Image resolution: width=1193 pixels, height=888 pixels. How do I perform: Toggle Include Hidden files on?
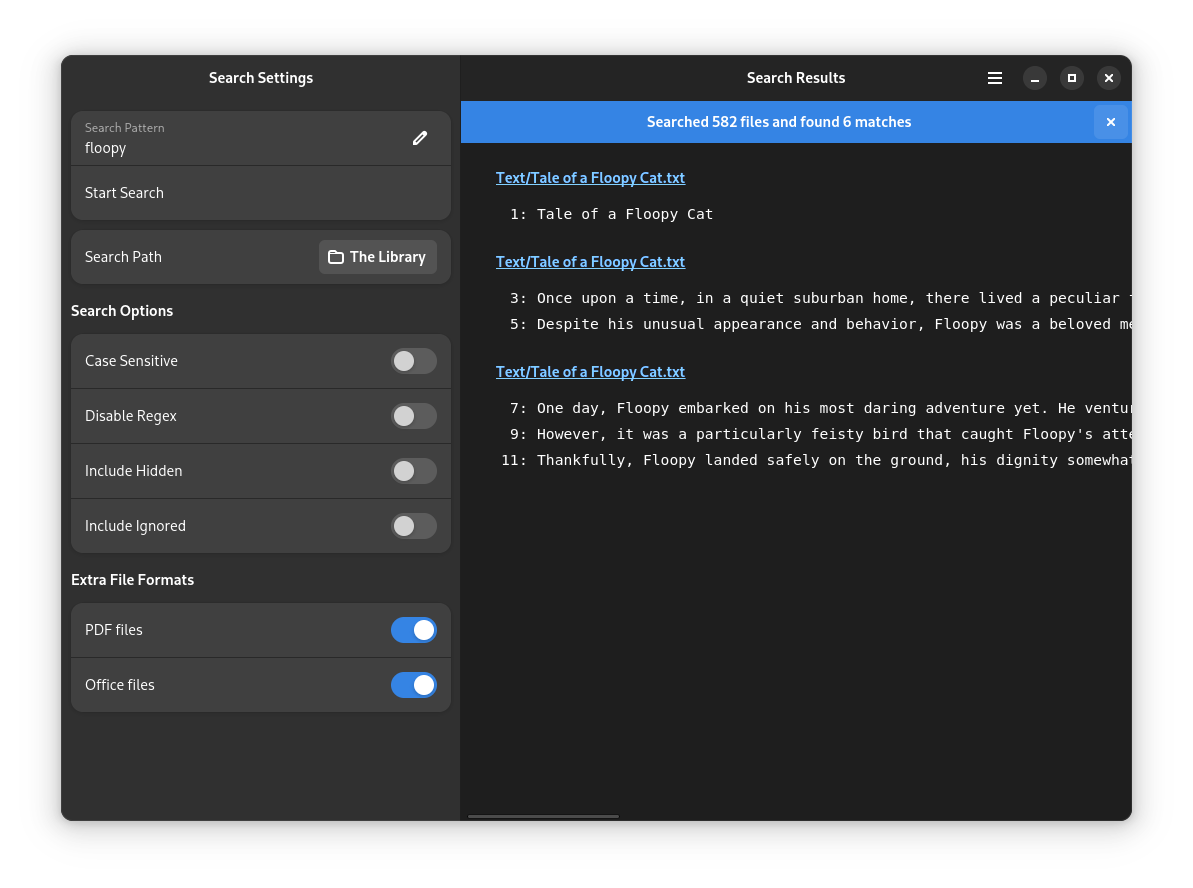(x=413, y=471)
